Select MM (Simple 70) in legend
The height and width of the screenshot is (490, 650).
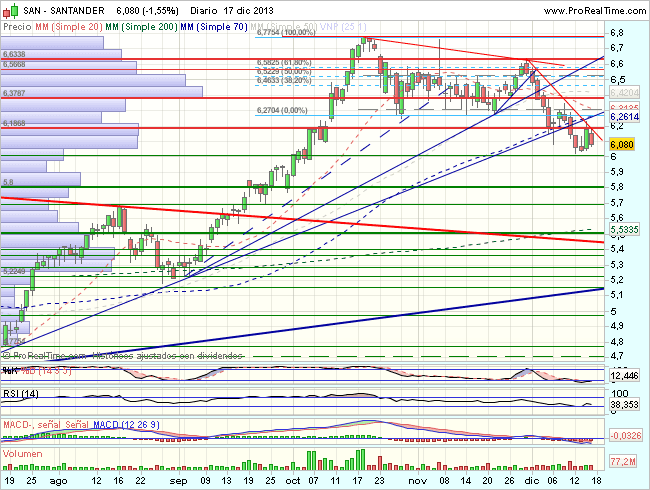tap(214, 27)
